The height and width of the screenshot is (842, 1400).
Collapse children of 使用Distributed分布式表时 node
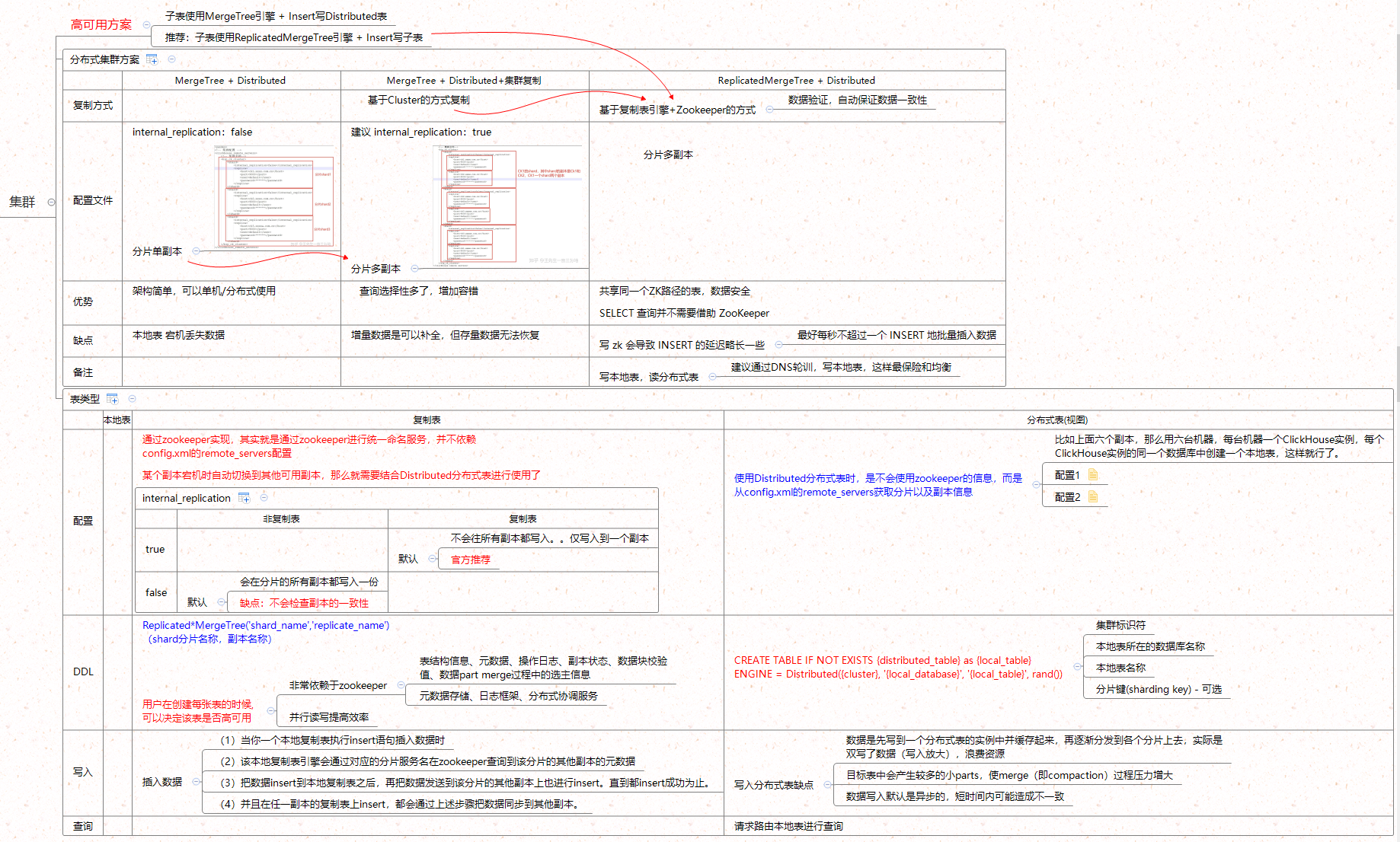[1036, 485]
